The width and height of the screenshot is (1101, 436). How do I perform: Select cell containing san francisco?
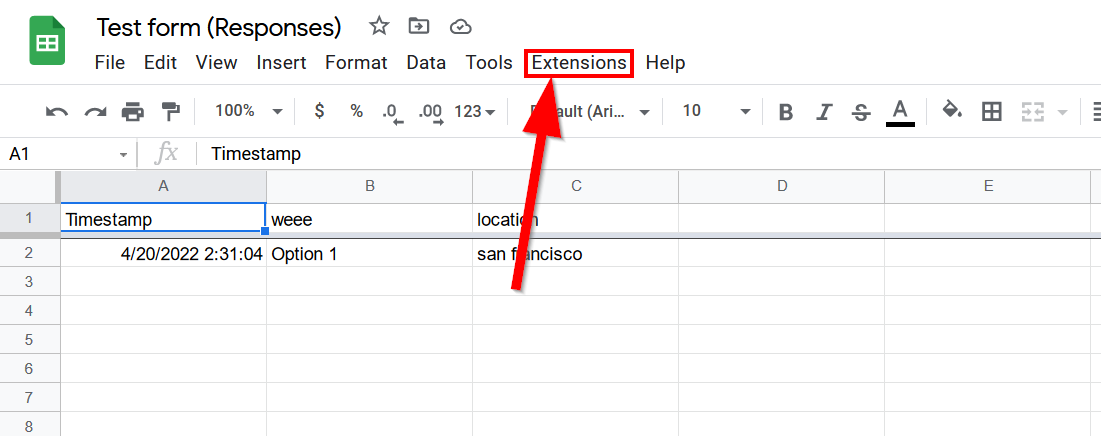click(x=574, y=254)
